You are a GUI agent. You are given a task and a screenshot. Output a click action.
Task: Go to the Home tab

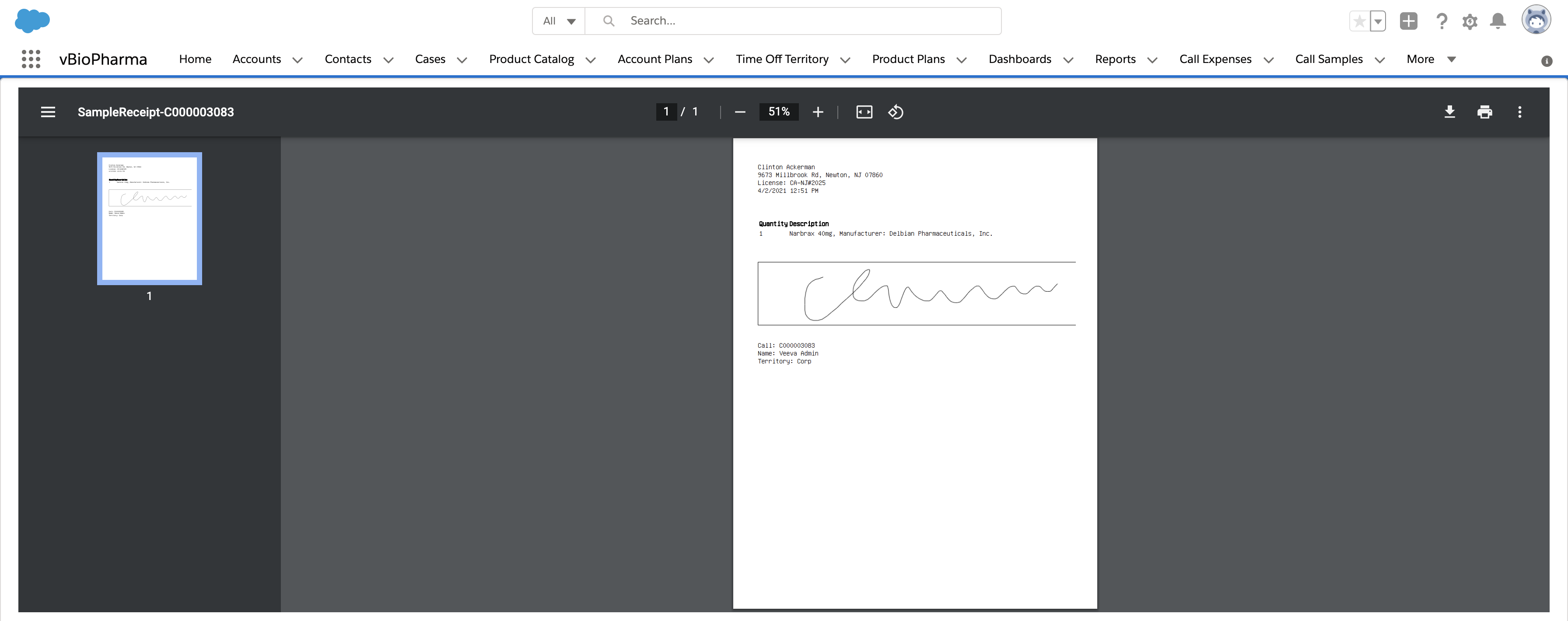pyautogui.click(x=195, y=59)
